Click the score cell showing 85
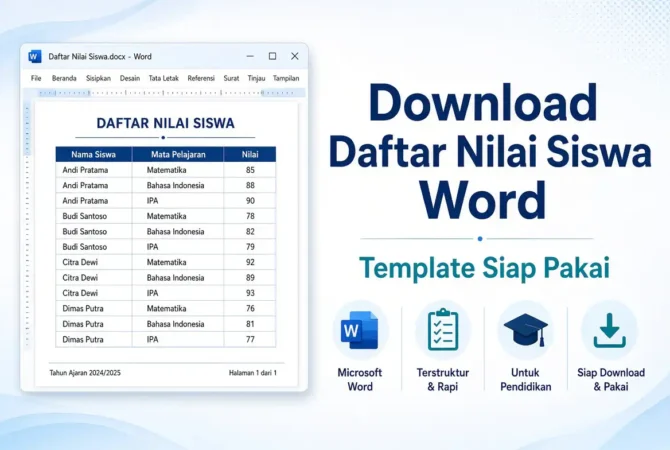Viewport: 670px width, 450px height. [250, 170]
